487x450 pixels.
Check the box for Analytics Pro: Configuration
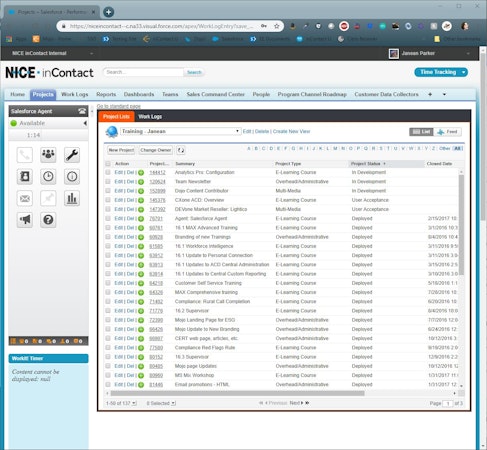click(108, 172)
